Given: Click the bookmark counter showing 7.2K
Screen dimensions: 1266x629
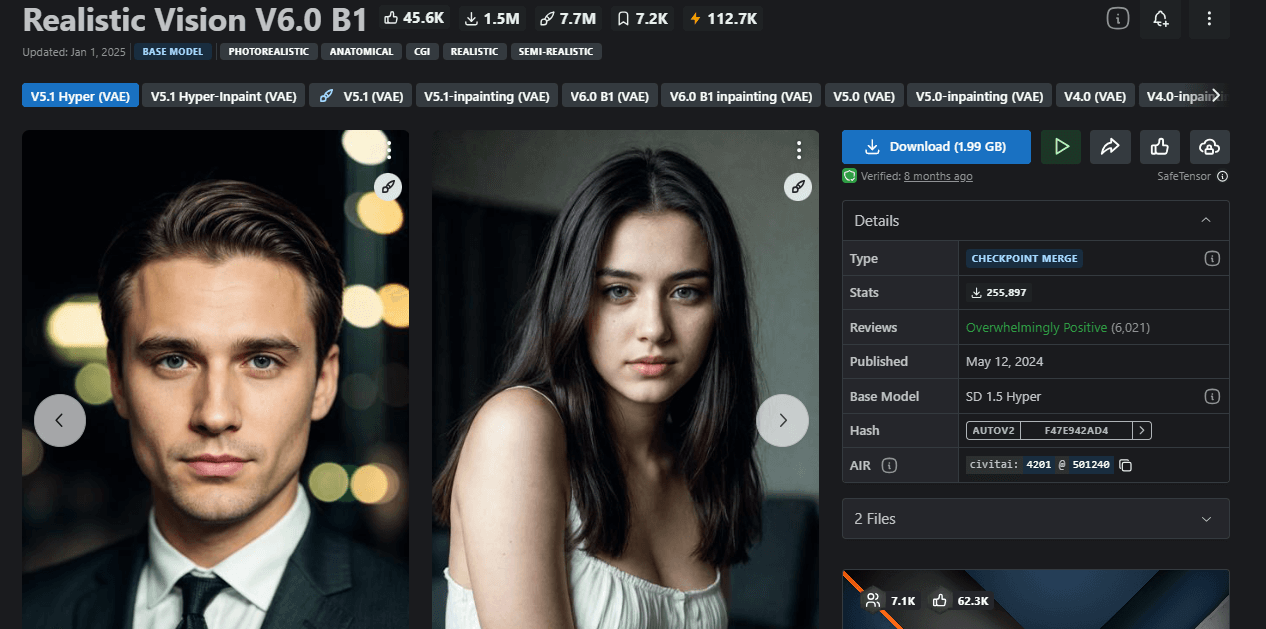Looking at the screenshot, I should click(x=642, y=17).
